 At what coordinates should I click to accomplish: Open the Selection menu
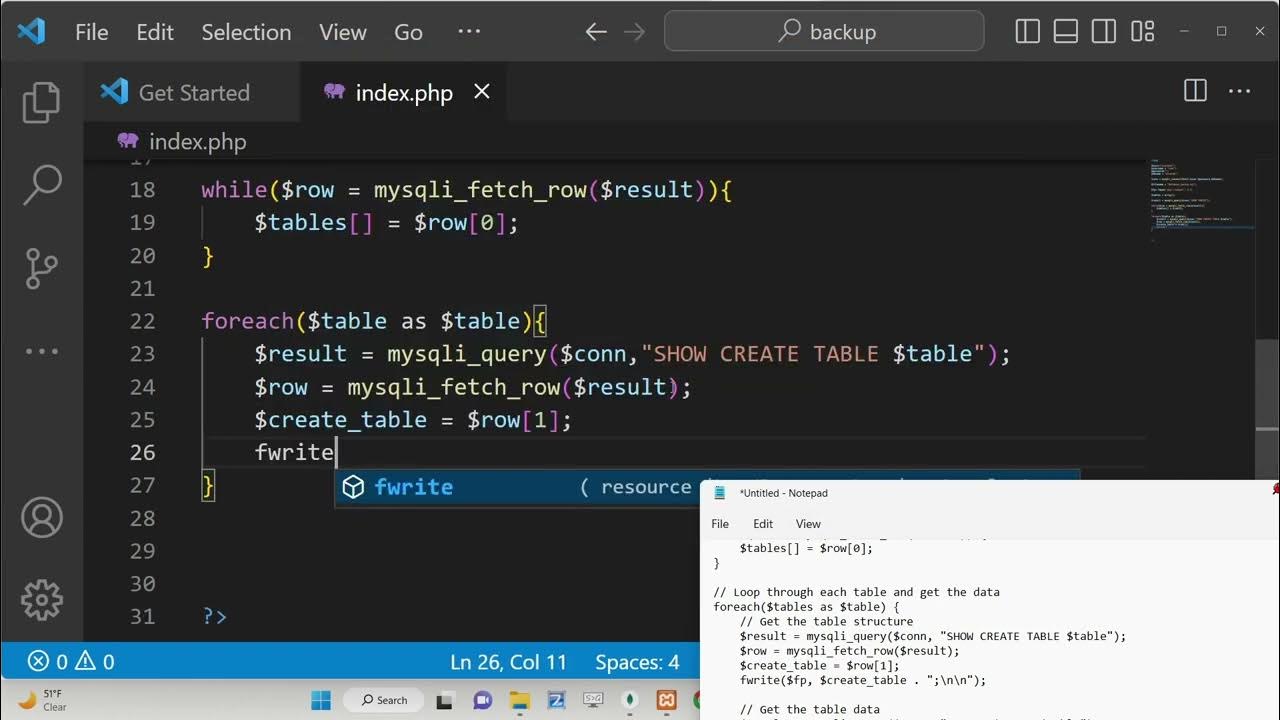(x=246, y=32)
